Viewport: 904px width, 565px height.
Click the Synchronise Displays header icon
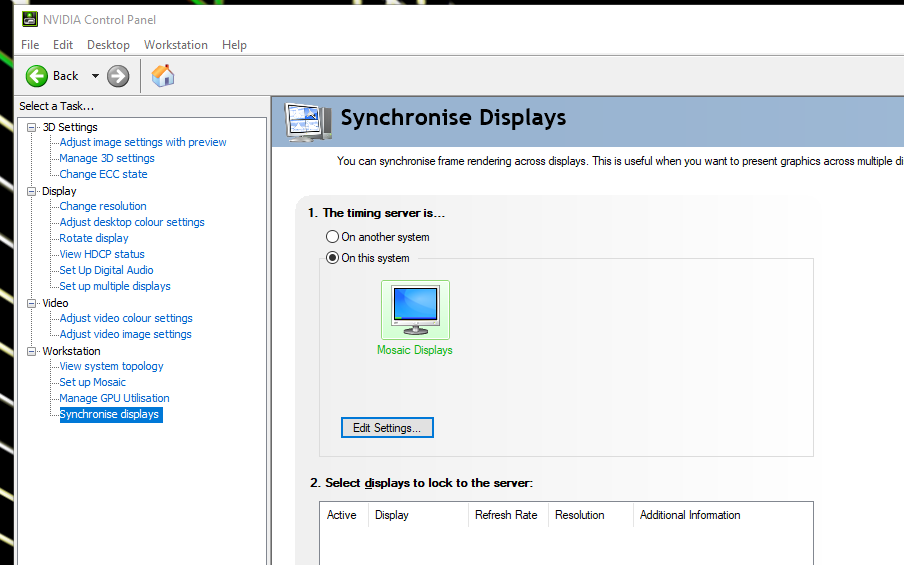coord(308,122)
